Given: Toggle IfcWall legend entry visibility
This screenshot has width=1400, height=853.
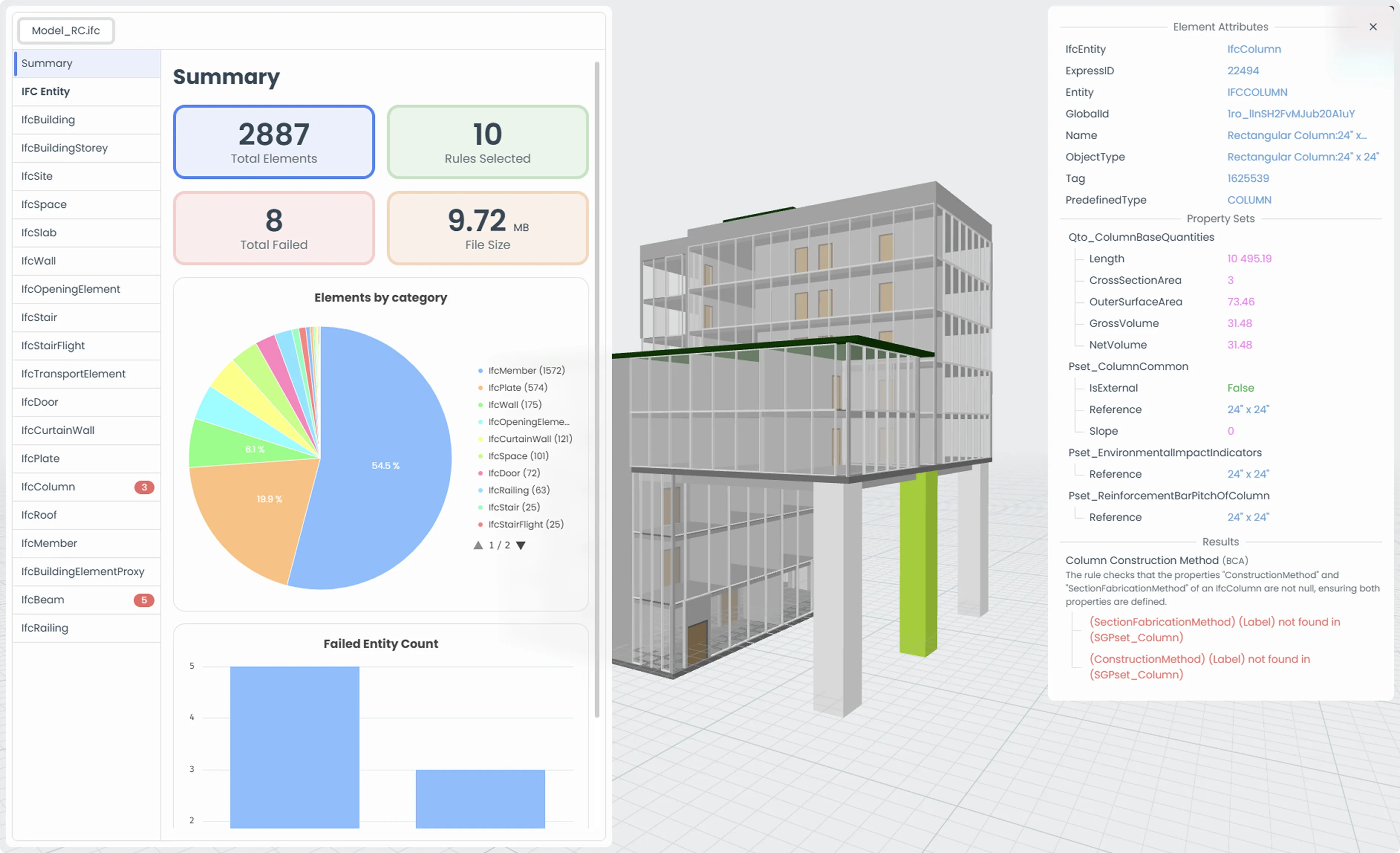Looking at the screenshot, I should click(514, 405).
